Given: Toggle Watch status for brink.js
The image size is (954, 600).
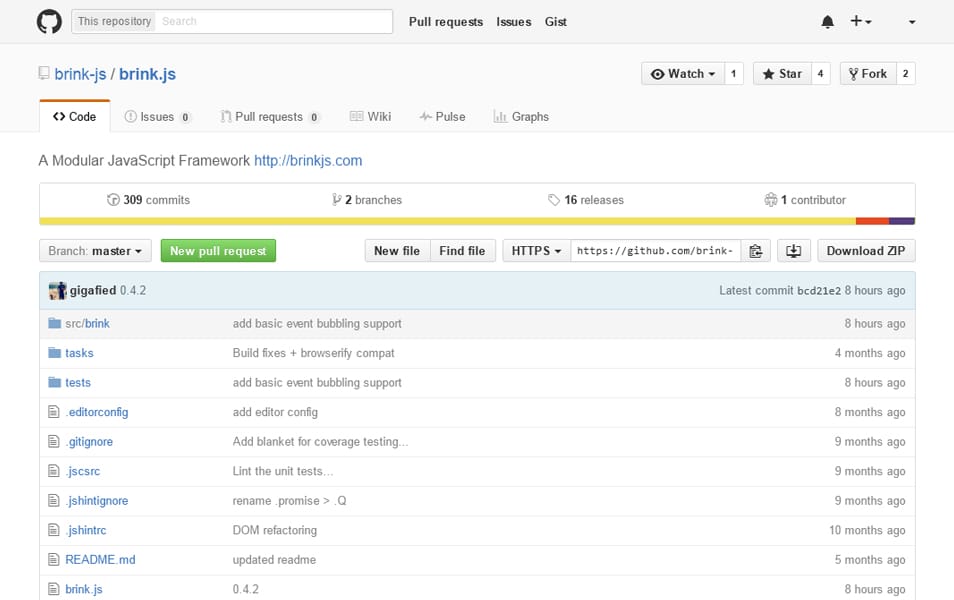Looking at the screenshot, I should pyautogui.click(x=681, y=73).
